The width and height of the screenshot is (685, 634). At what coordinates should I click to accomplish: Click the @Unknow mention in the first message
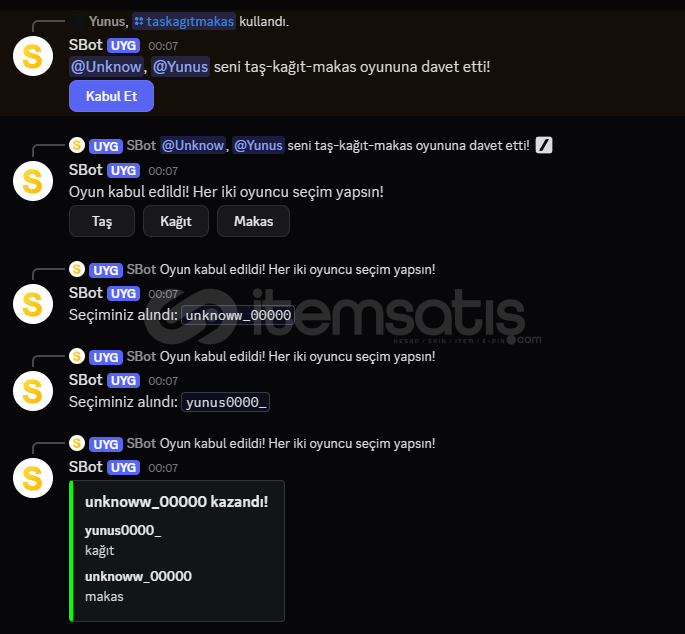pyautogui.click(x=106, y=67)
